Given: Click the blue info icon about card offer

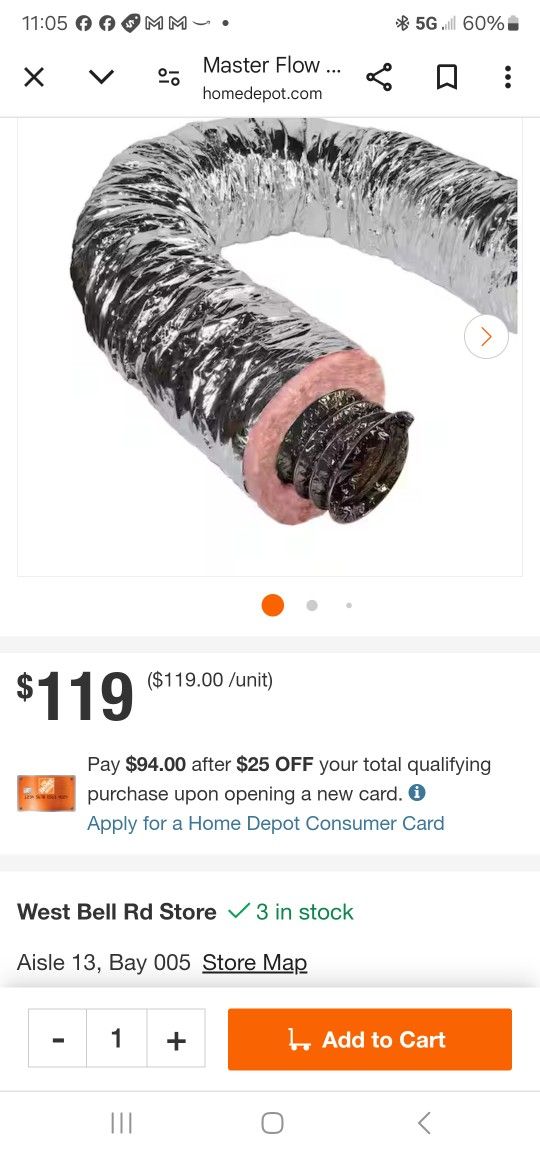Looking at the screenshot, I should tap(417, 793).
